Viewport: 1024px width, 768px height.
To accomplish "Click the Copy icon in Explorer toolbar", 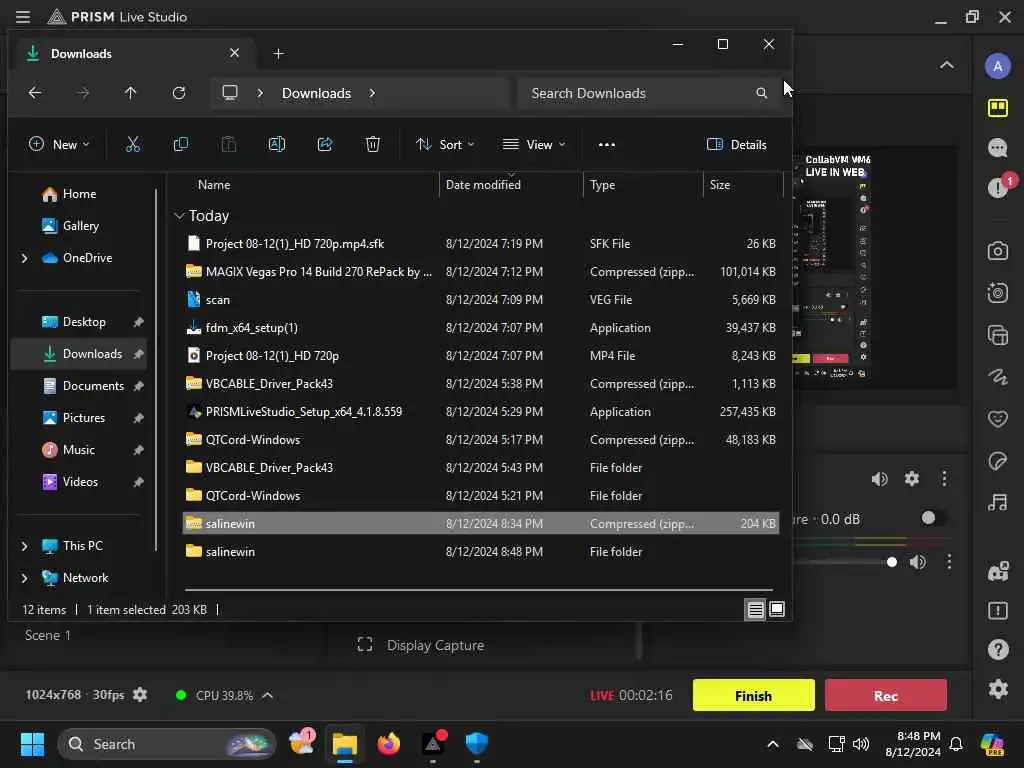I will [181, 144].
